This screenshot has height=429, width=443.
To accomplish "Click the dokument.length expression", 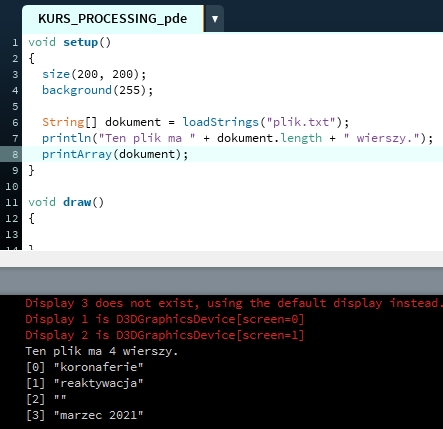I will tap(270, 138).
